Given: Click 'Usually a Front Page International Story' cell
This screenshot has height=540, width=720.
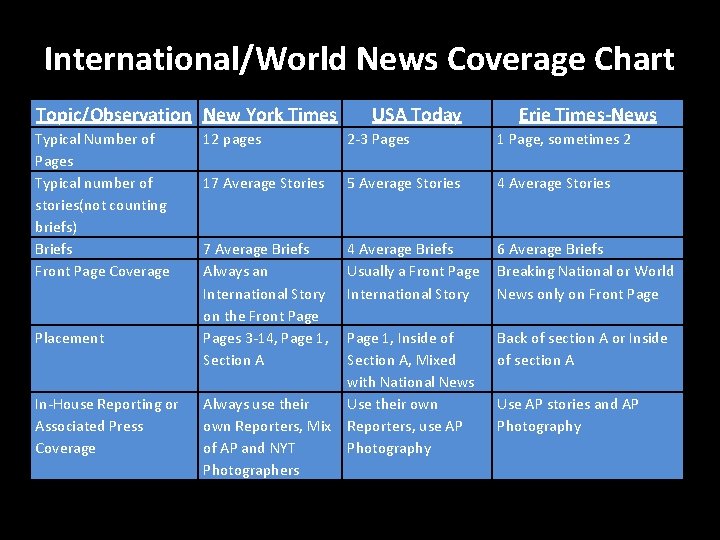Looking at the screenshot, I should click(417, 292).
